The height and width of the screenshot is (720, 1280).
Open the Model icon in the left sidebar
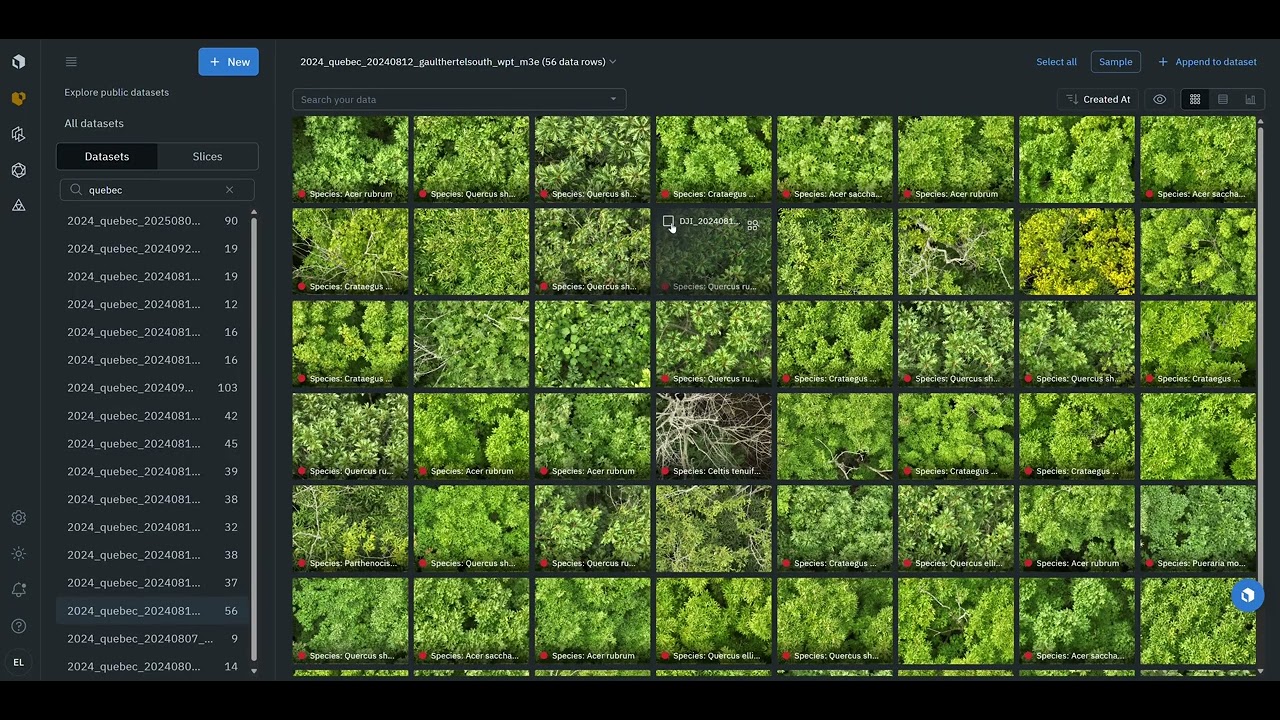pyautogui.click(x=18, y=170)
